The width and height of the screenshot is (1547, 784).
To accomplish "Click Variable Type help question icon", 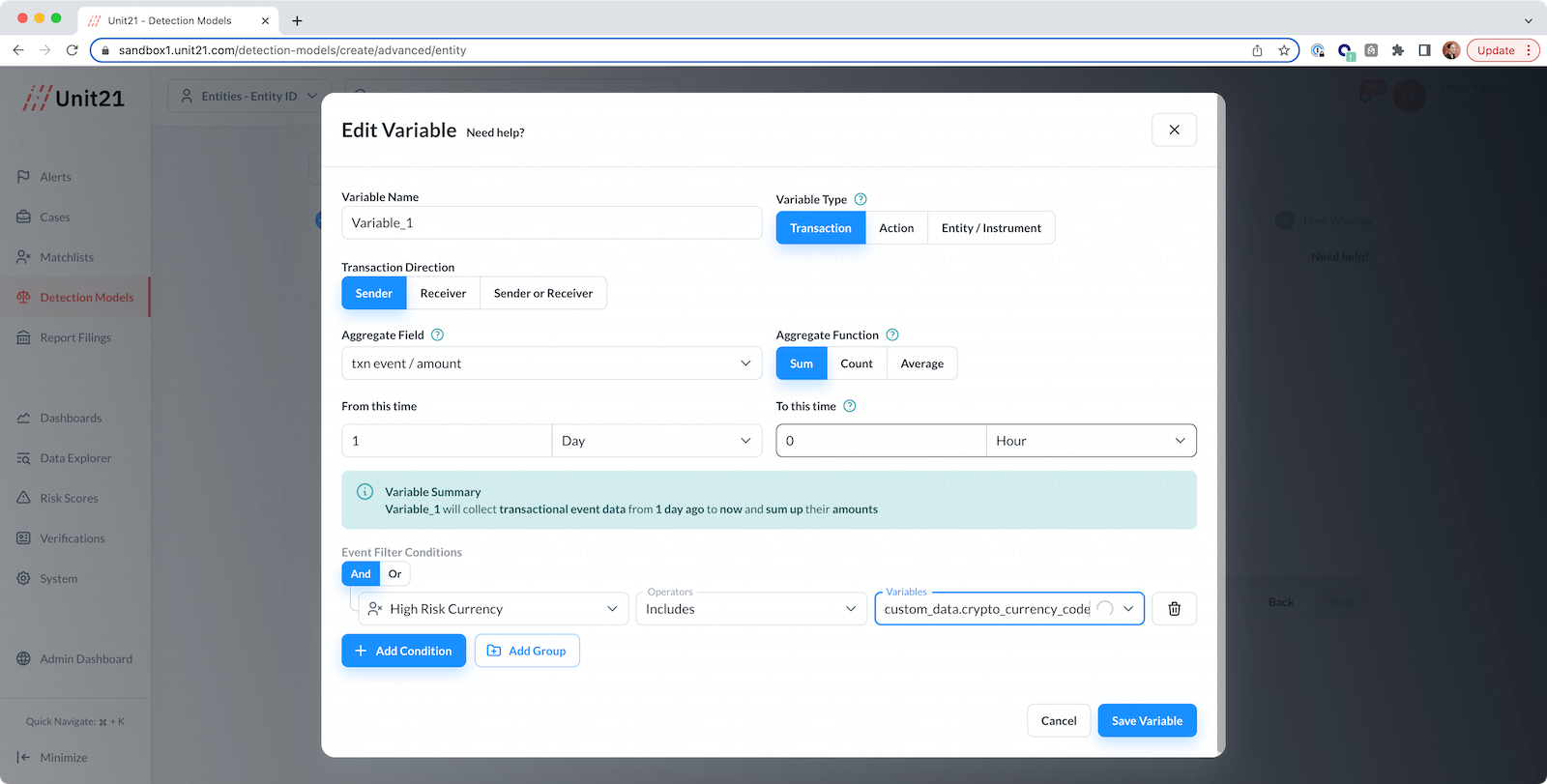I will pos(861,199).
